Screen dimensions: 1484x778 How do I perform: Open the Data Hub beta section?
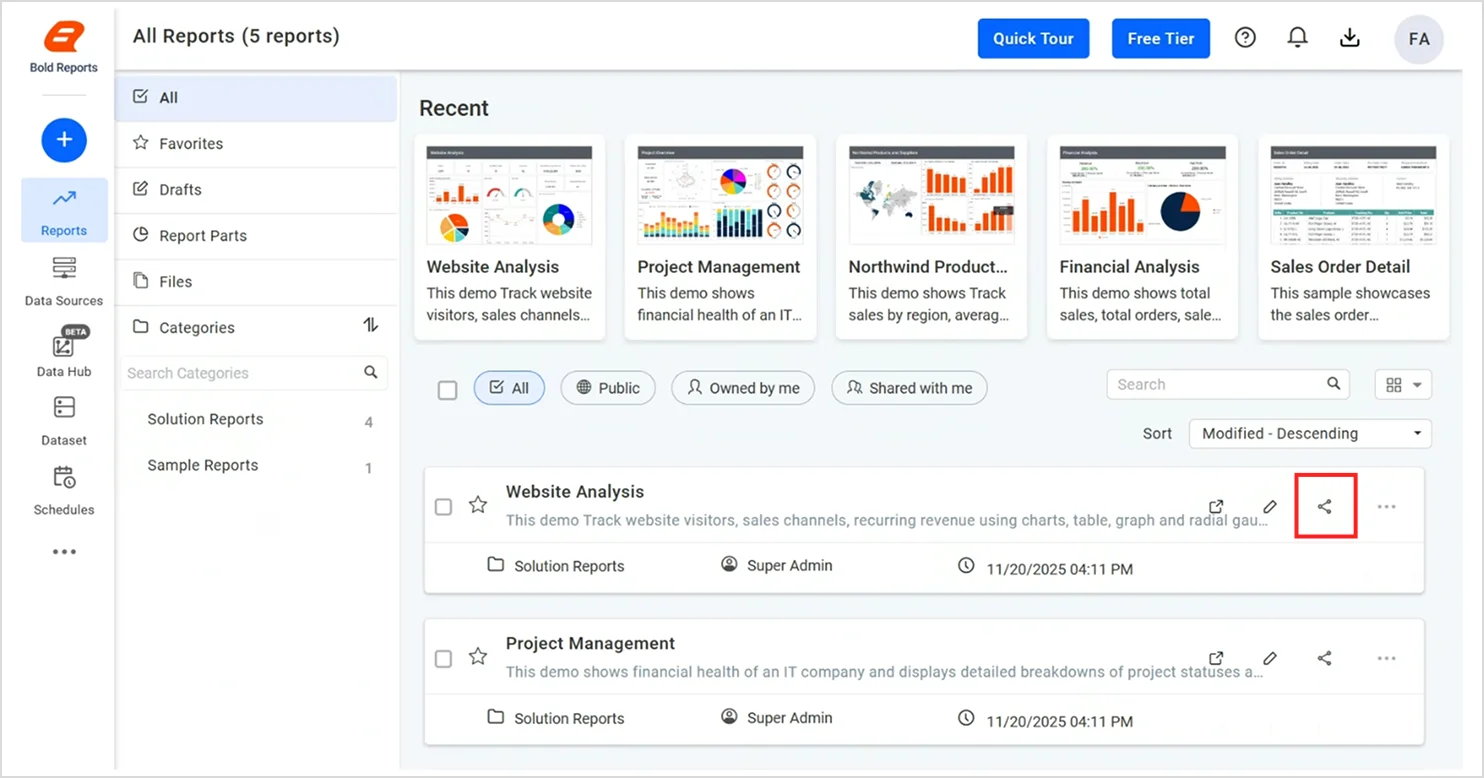point(64,352)
